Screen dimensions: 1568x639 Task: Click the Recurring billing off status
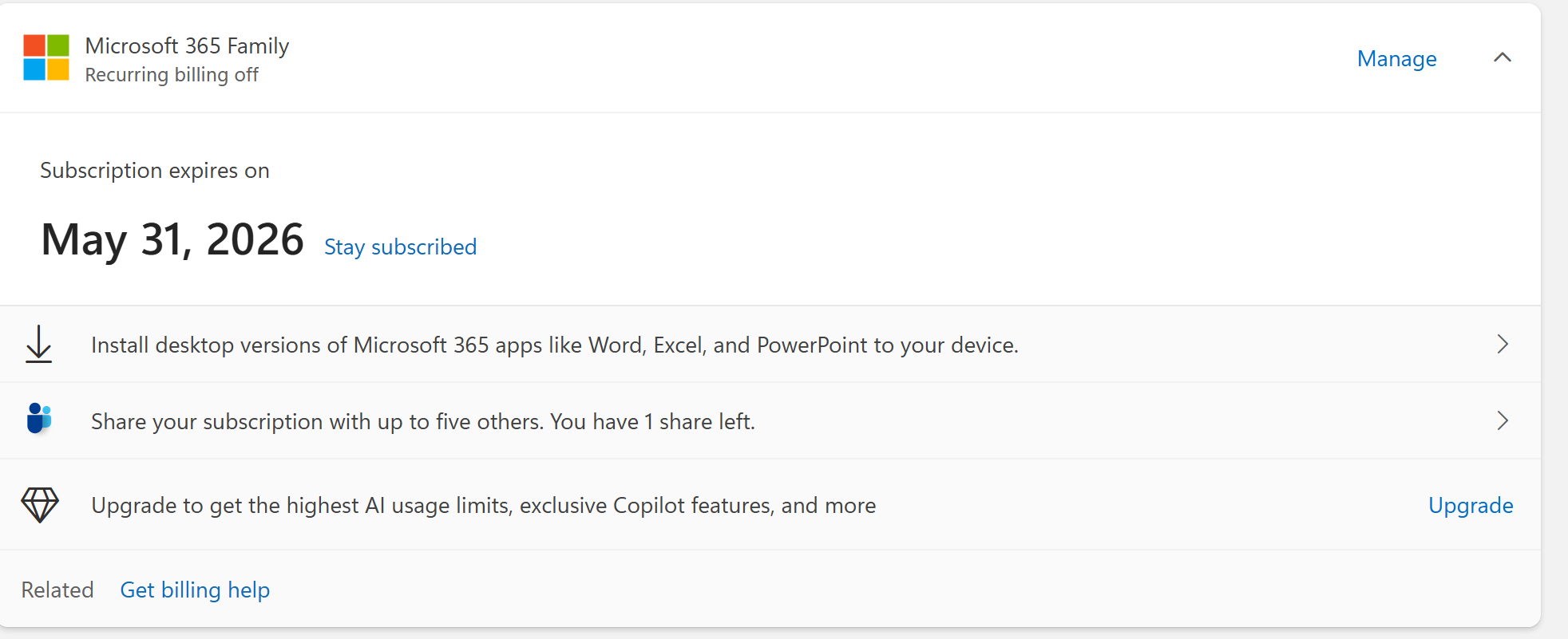point(172,74)
